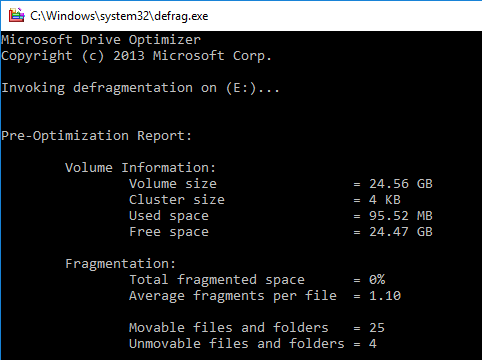Click the Invoking defragmentation on (E:) line

click(x=140, y=88)
